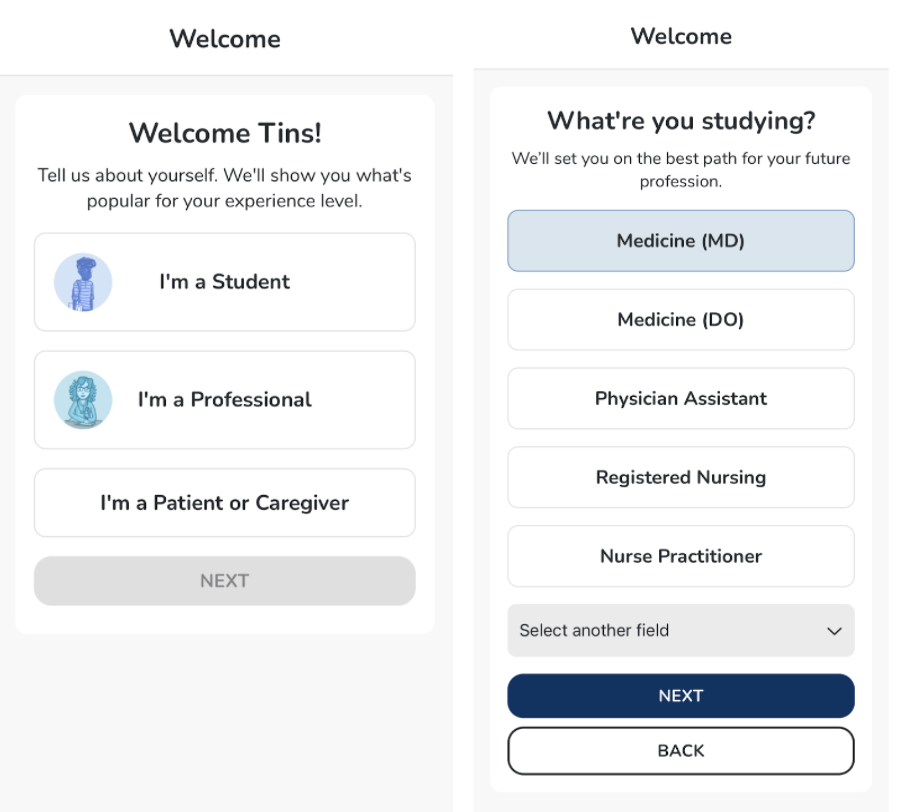Select the "I'm a Professional" label
The width and height of the screenshot is (904, 812).
coord(224,400)
